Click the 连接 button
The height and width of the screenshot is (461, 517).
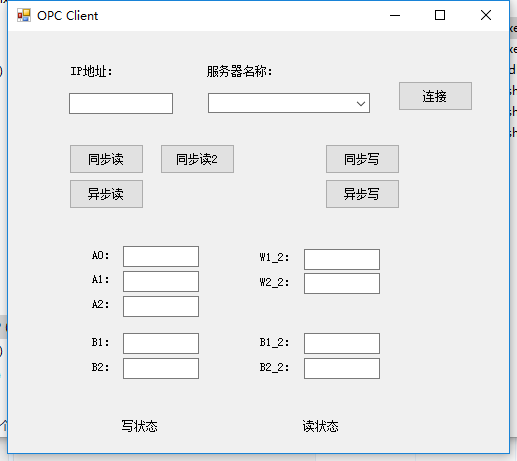tap(435, 96)
